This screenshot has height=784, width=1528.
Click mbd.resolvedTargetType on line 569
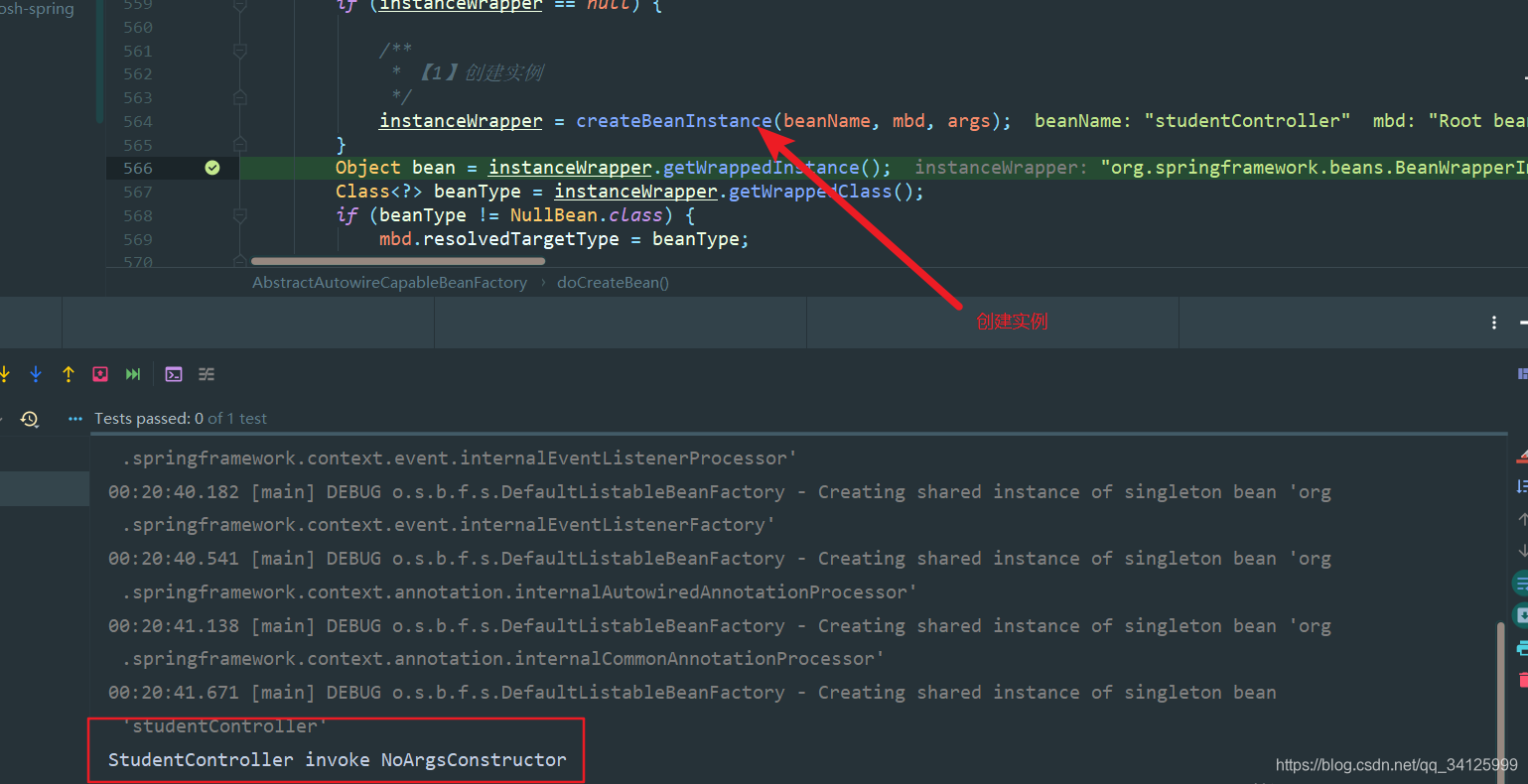point(498,239)
